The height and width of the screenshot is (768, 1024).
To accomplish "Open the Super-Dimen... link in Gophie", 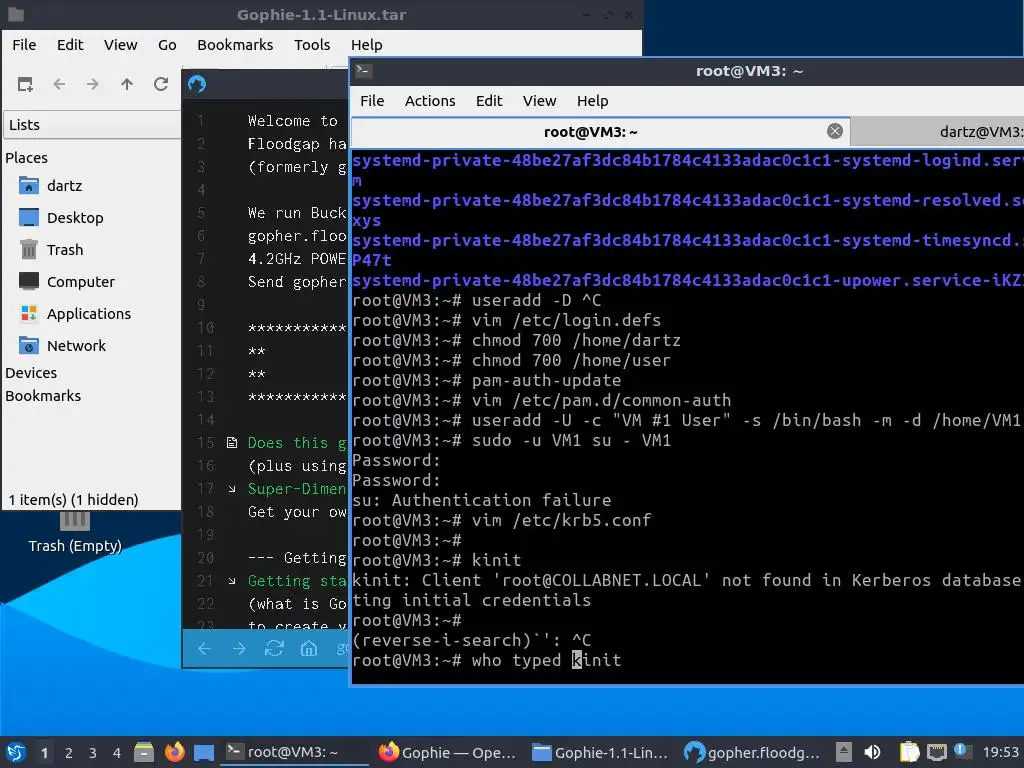I will coord(296,488).
